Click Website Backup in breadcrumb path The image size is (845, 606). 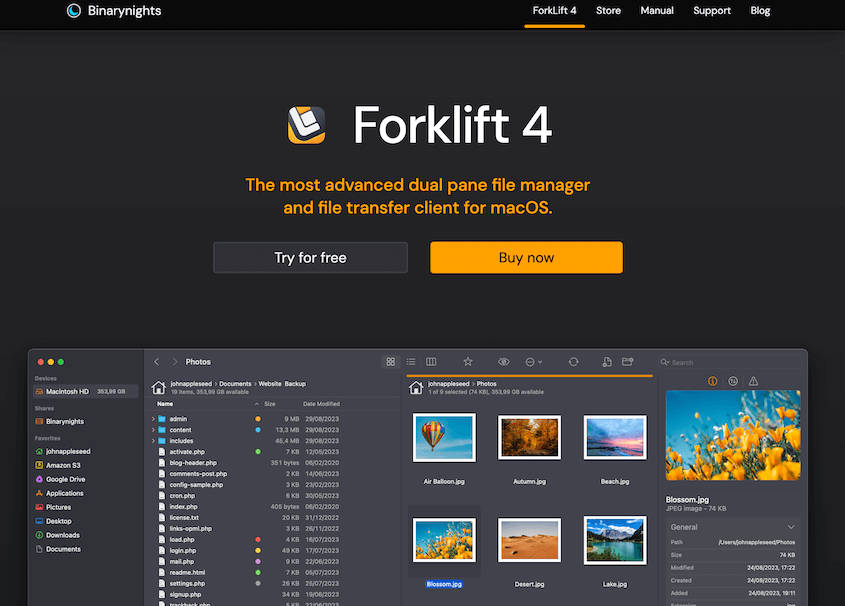[x=282, y=384]
